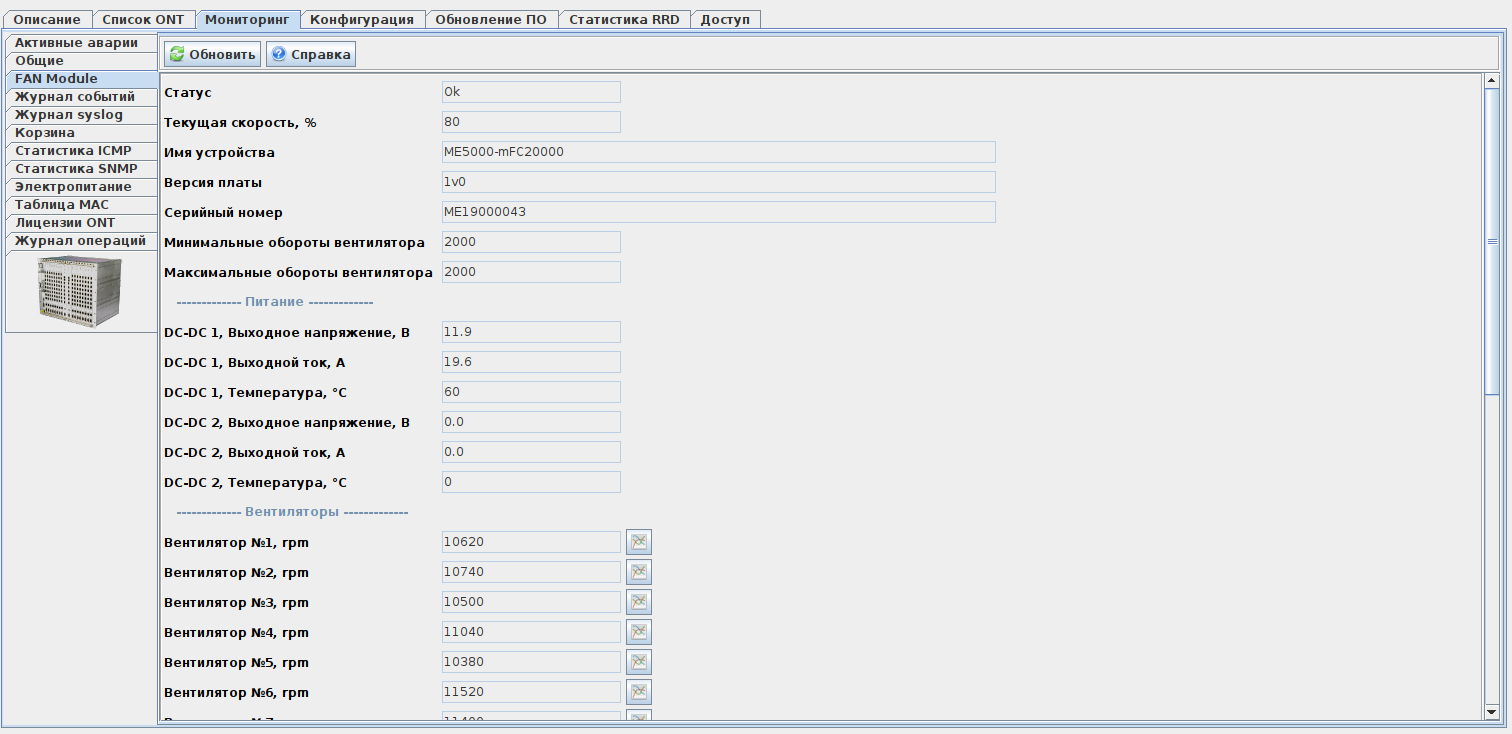The height and width of the screenshot is (734, 1512).
Task: Click the Вентилятор №6, rpm label
Action: (x=236, y=693)
